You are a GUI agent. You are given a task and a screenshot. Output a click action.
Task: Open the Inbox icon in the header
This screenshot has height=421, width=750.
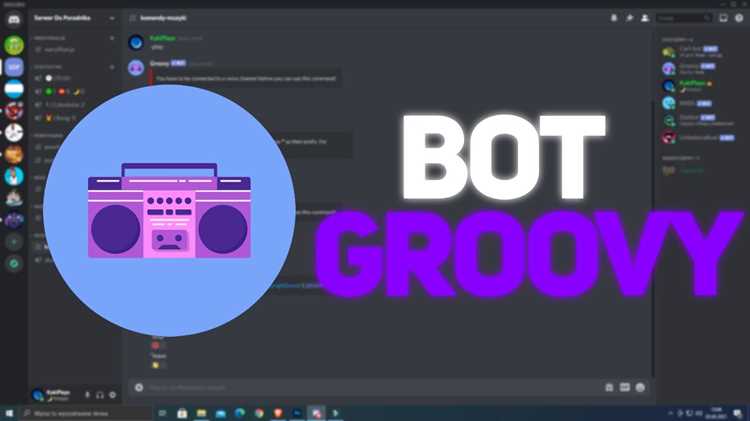coord(723,18)
